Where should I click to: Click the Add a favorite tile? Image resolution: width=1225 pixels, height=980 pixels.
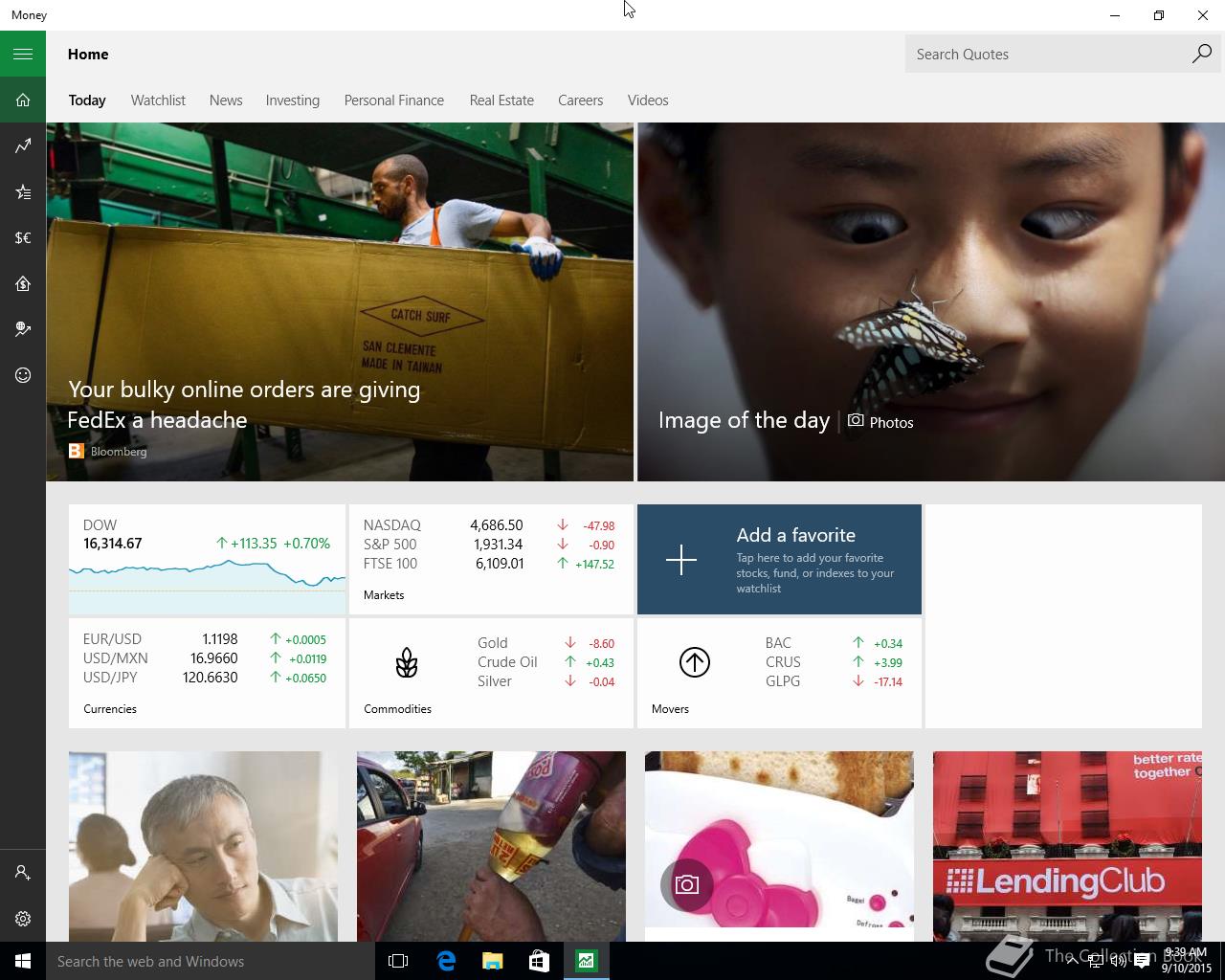[x=779, y=559]
